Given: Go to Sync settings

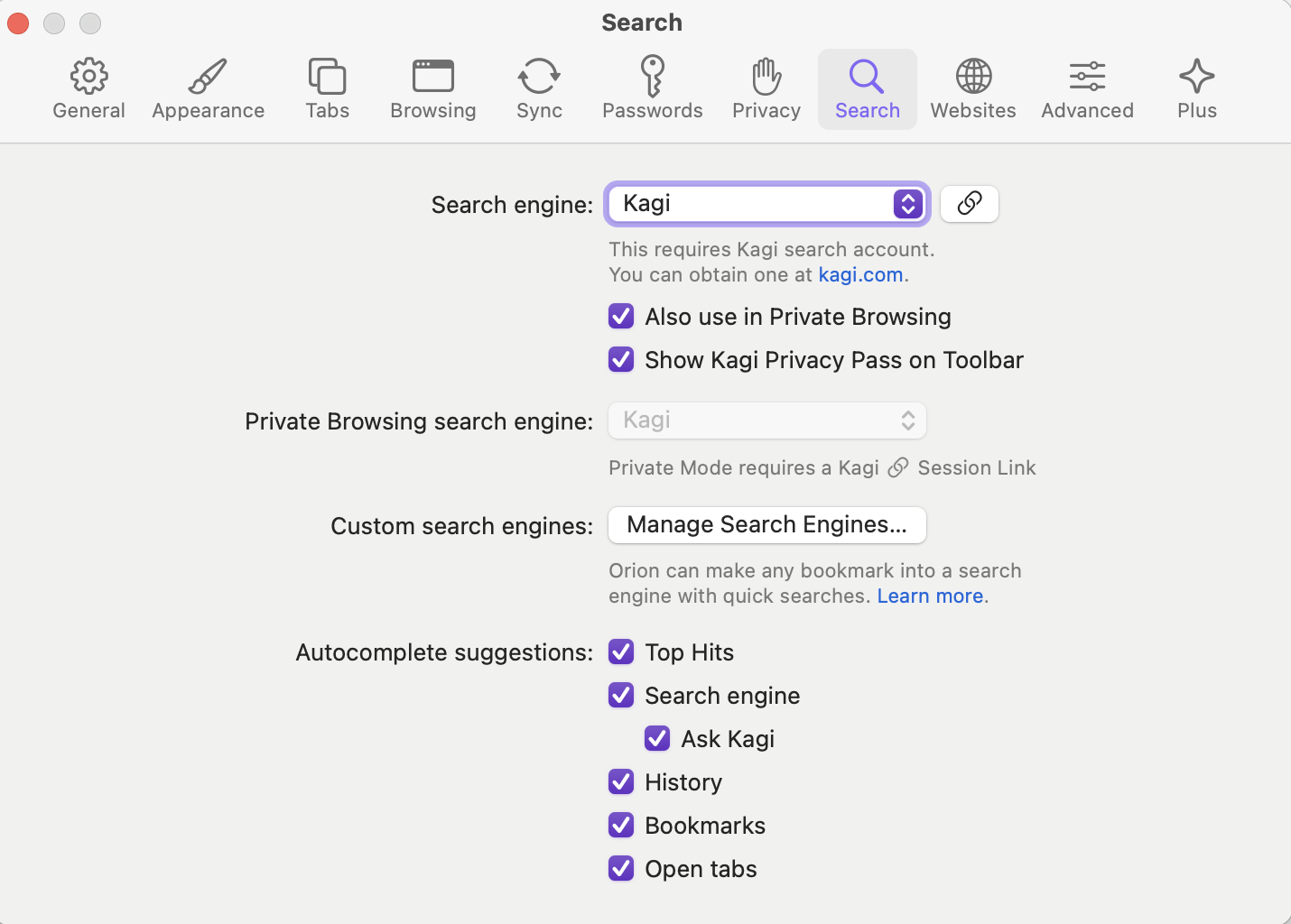Looking at the screenshot, I should tap(539, 89).
